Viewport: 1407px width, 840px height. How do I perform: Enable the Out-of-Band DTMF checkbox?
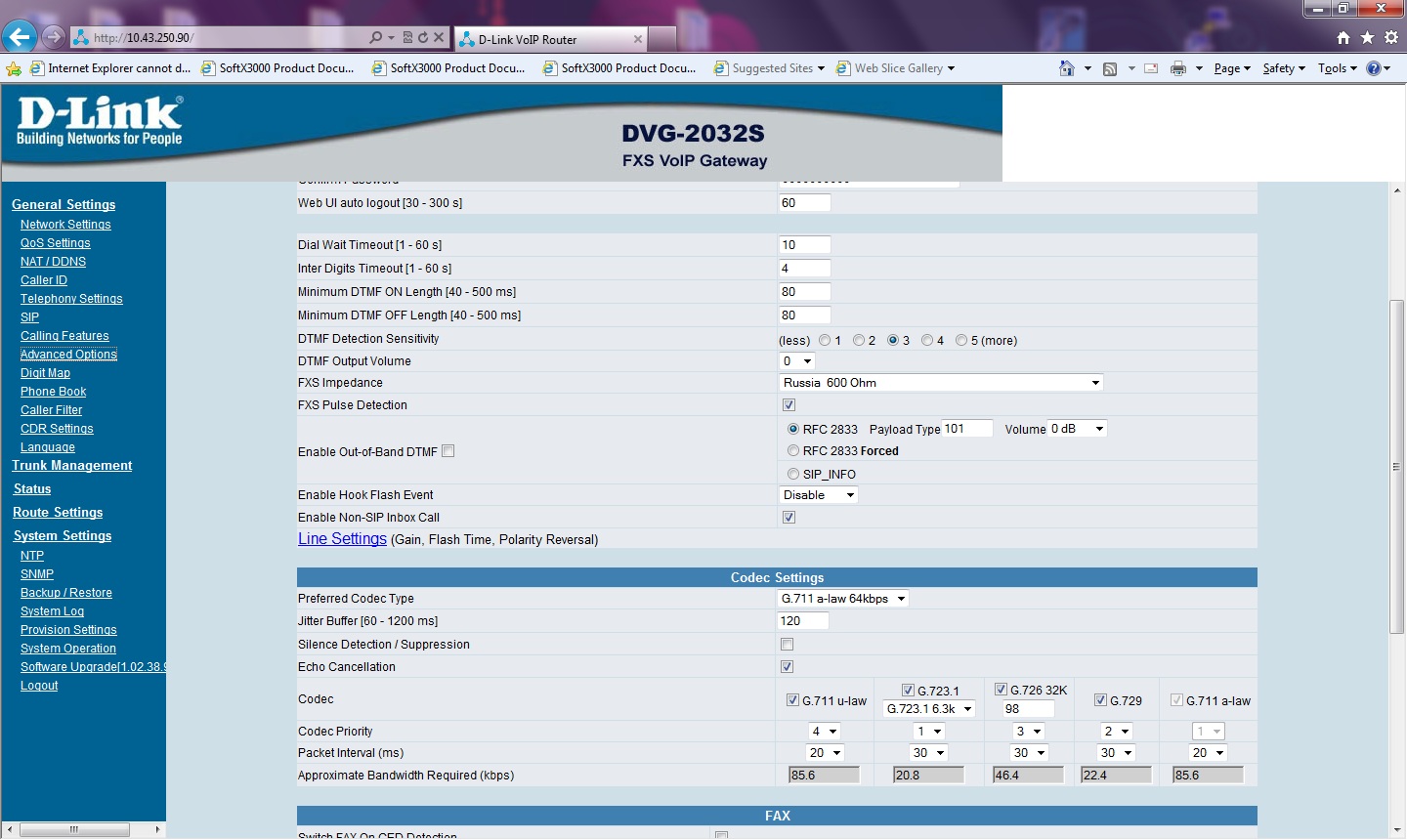click(x=448, y=451)
